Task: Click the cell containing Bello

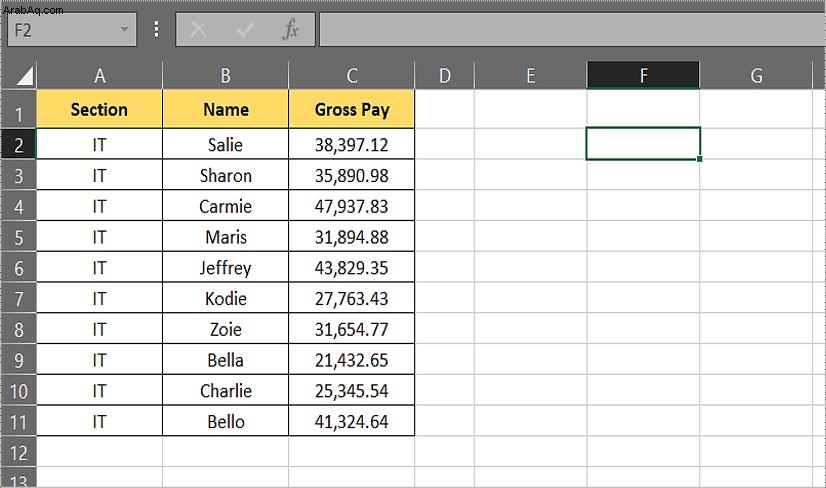Action: coord(225,422)
